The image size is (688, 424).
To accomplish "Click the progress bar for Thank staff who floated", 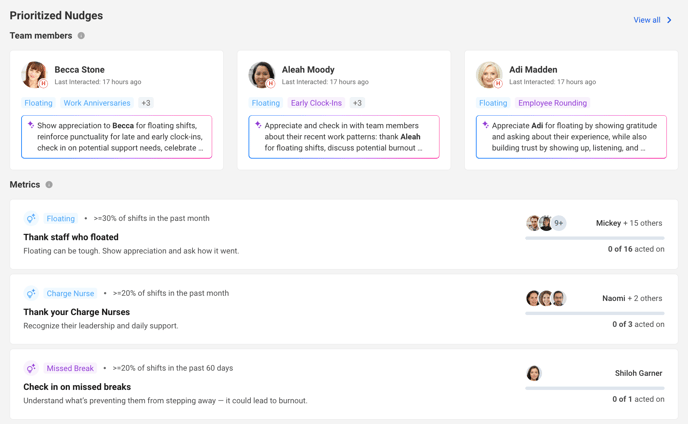I will click(x=595, y=238).
